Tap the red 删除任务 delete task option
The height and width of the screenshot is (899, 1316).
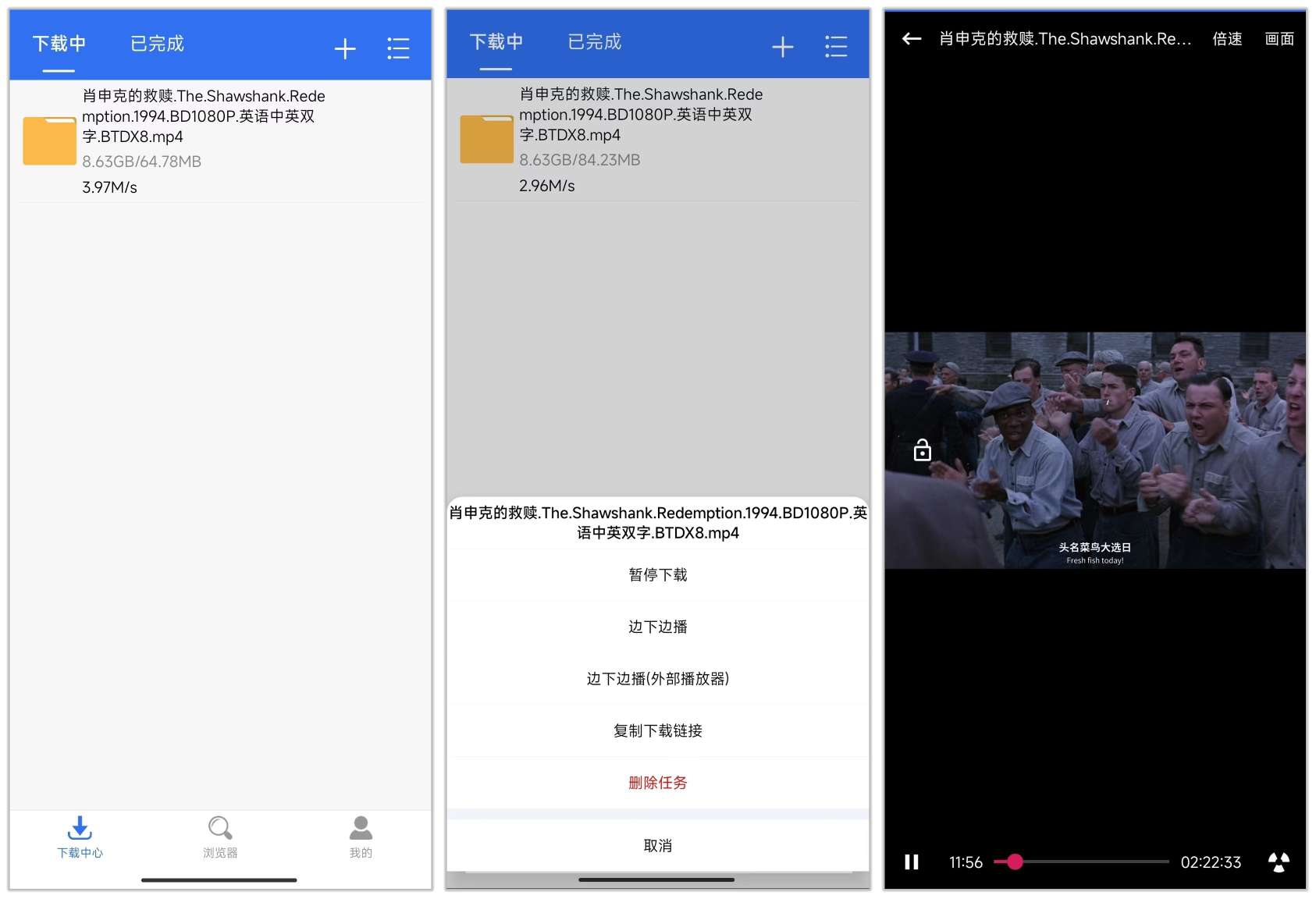click(x=658, y=783)
